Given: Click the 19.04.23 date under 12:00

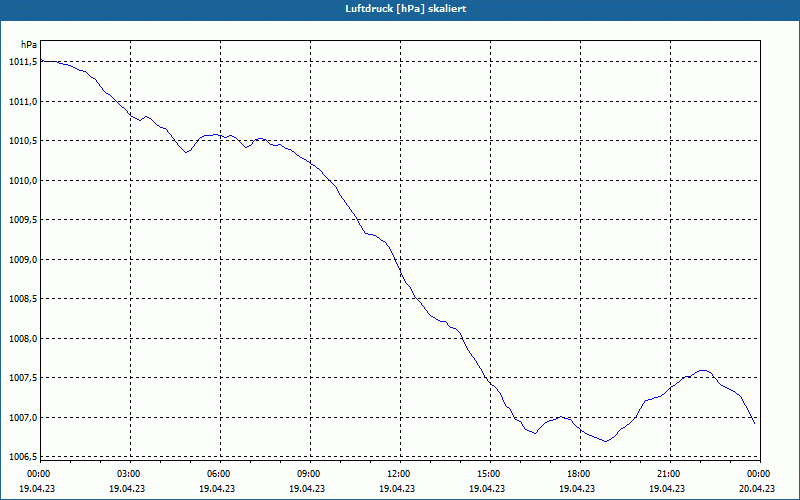Looking at the screenshot, I should (x=397, y=488).
